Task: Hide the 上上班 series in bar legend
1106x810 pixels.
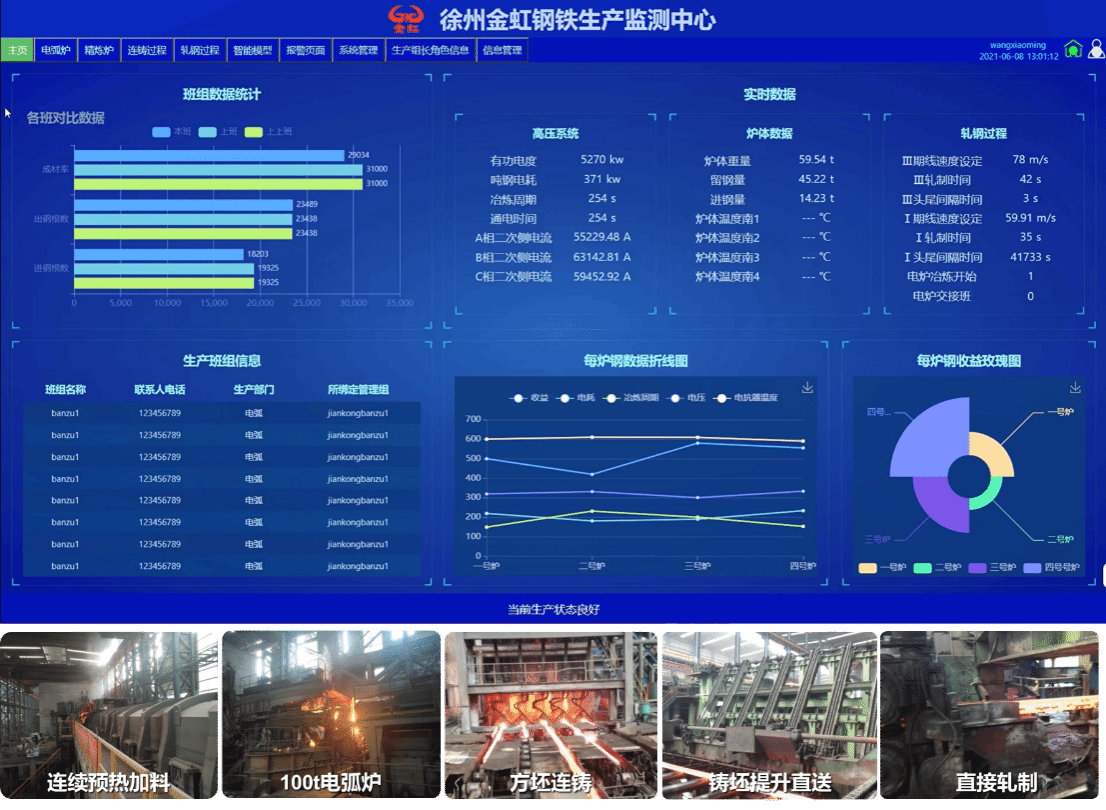Action: tap(254, 132)
